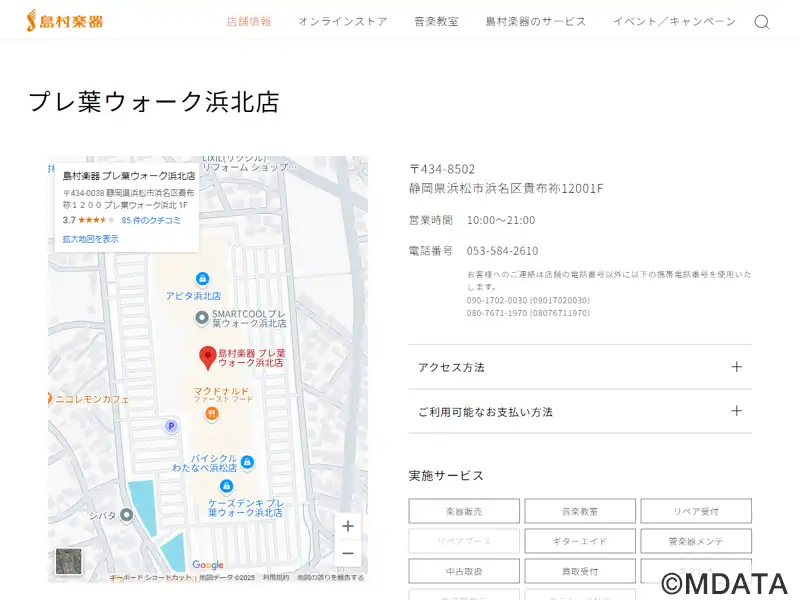
Task: Click the red 島村楽器 map pin
Action: [x=207, y=357]
